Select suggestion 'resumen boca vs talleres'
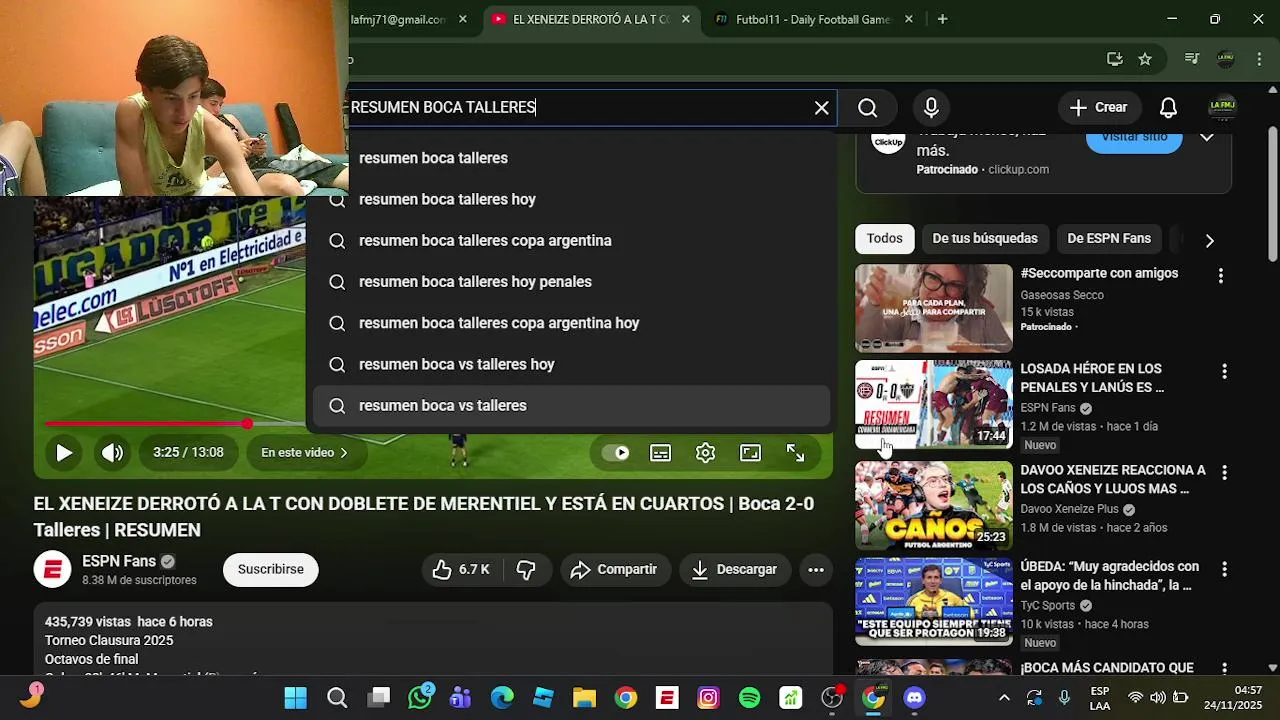The height and width of the screenshot is (720, 1280). click(572, 406)
